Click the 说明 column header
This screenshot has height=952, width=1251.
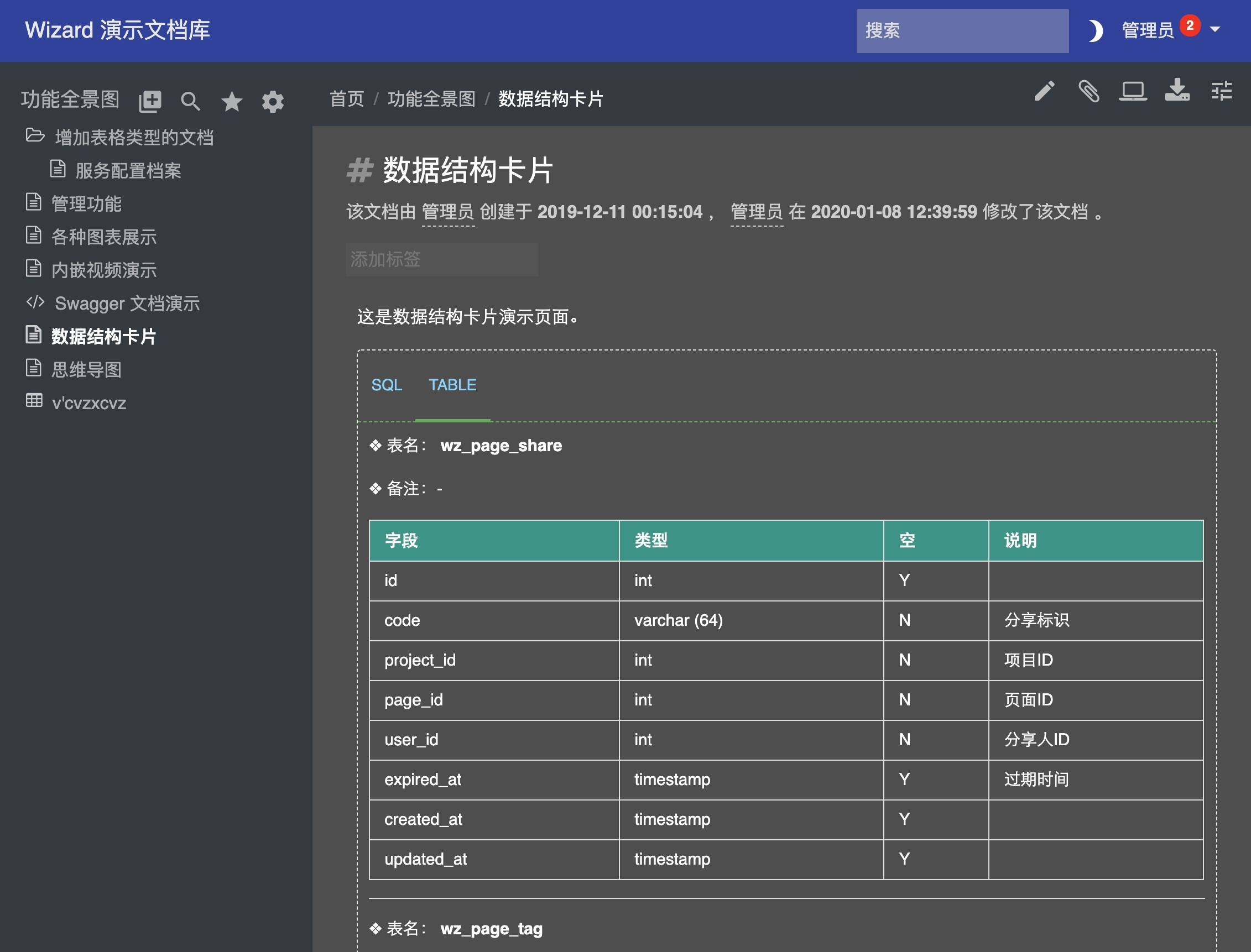point(1096,541)
